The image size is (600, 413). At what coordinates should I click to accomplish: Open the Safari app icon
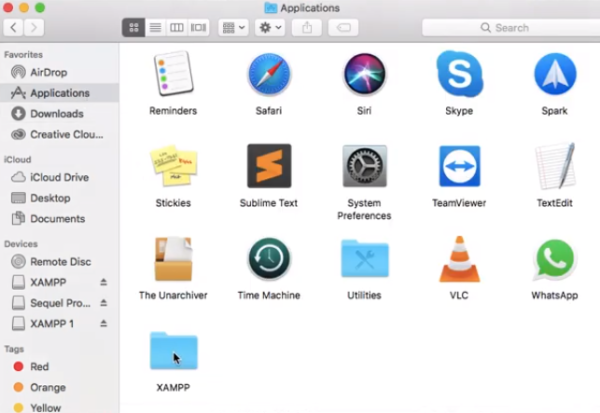click(269, 75)
